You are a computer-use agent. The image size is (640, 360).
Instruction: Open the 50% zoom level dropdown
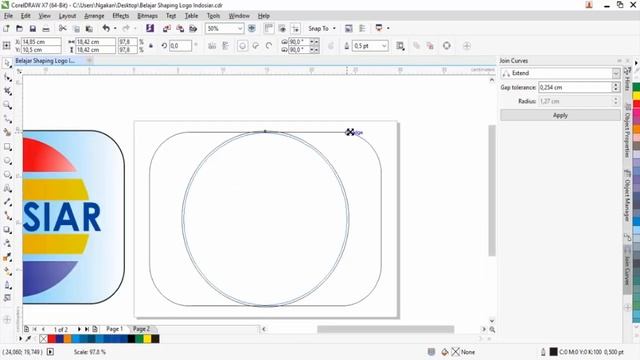[240, 28]
